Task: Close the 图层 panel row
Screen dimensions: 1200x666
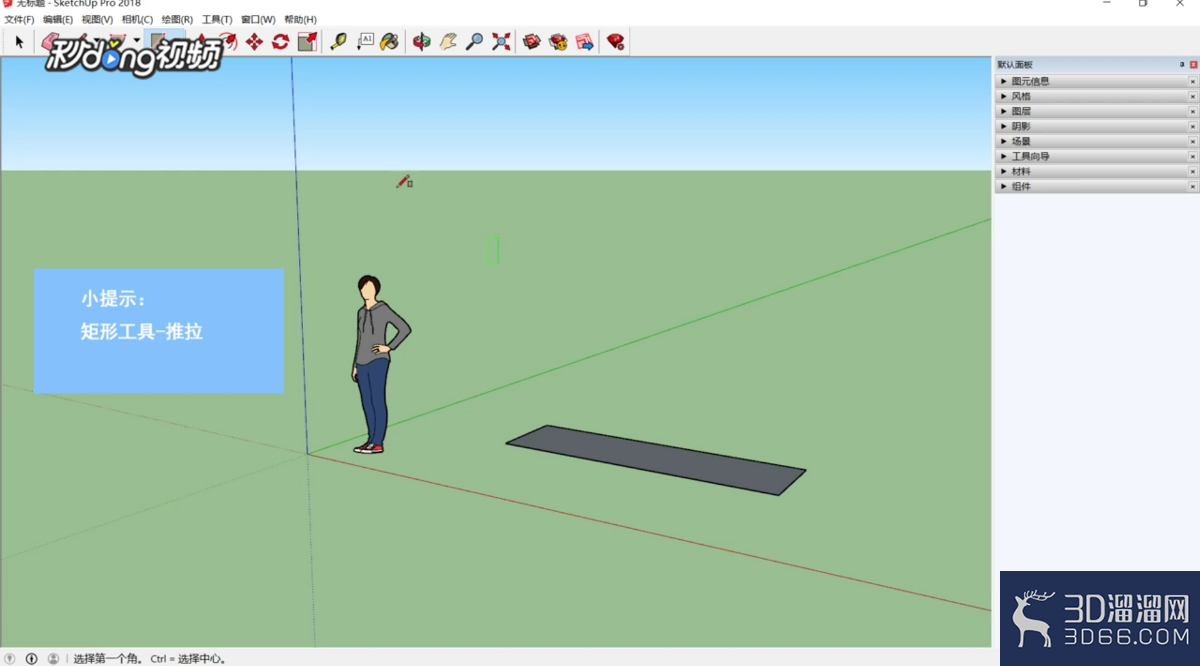Action: [1193, 111]
